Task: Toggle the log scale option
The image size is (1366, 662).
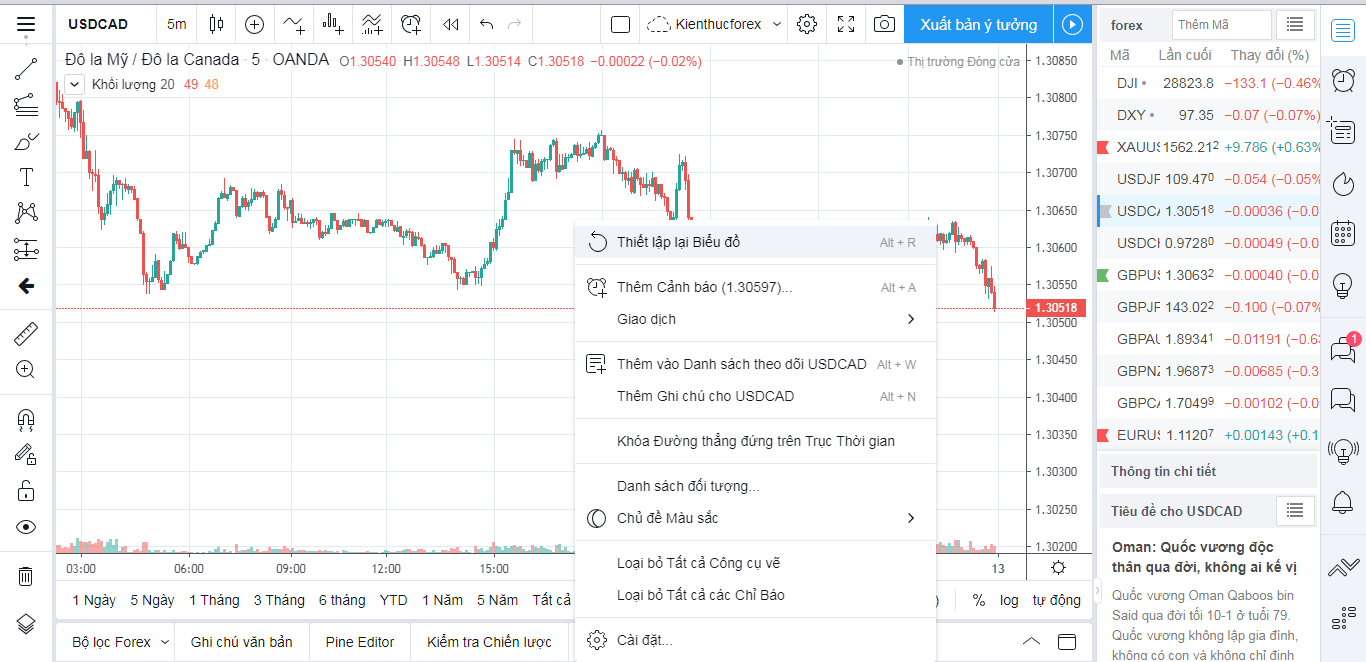Action: click(1009, 600)
